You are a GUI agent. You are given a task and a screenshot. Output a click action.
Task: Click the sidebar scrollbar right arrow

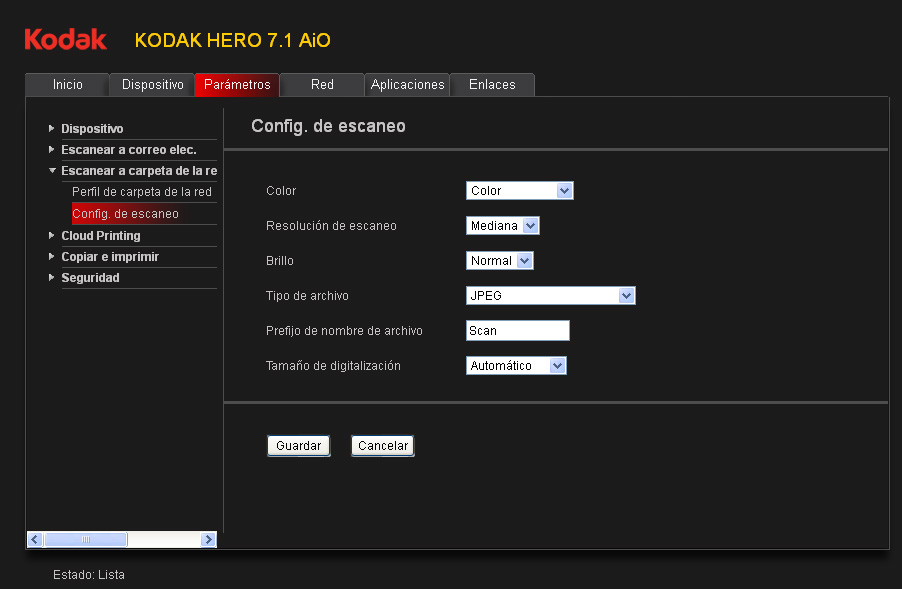[x=209, y=540]
